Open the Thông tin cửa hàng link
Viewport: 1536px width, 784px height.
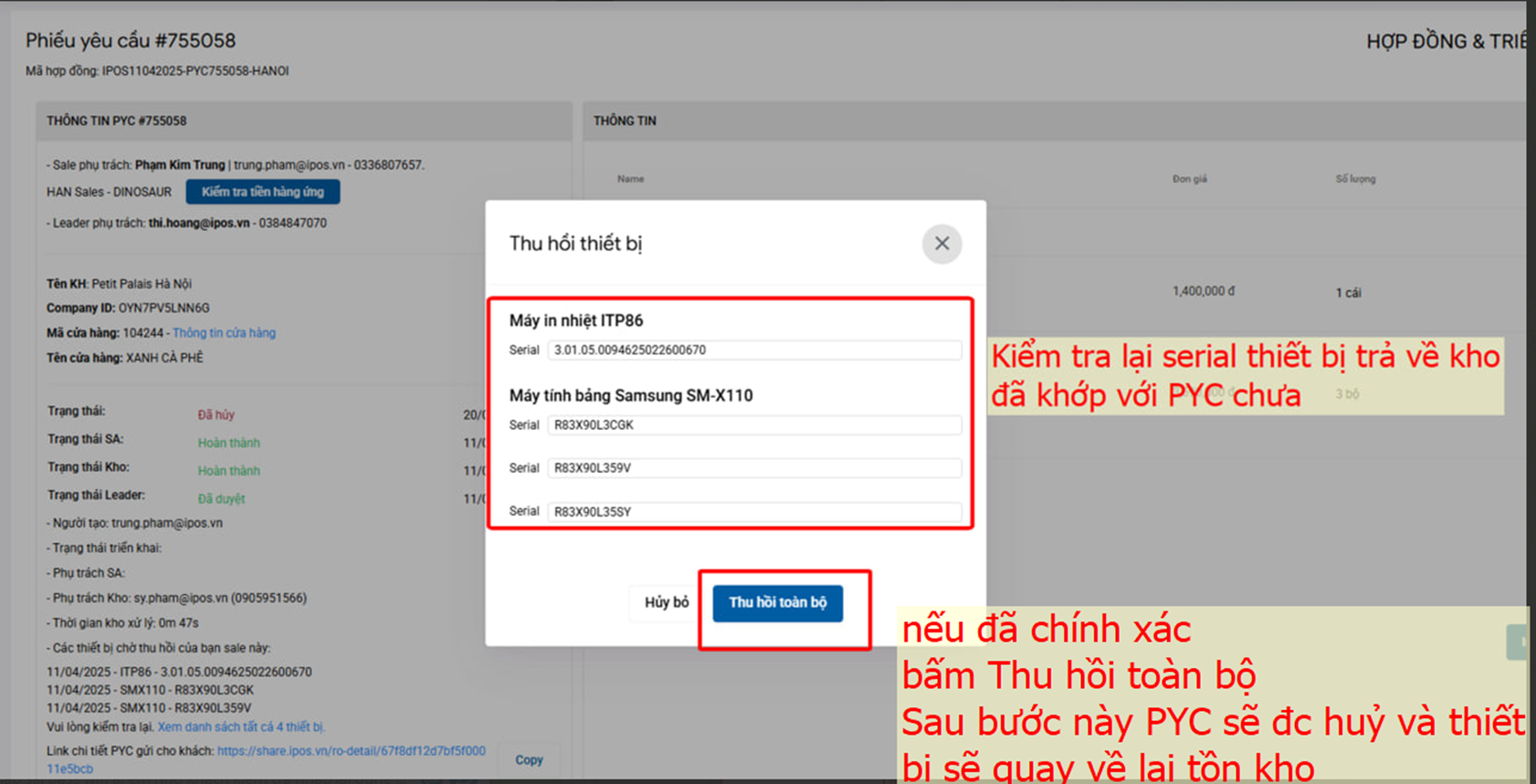coord(224,333)
